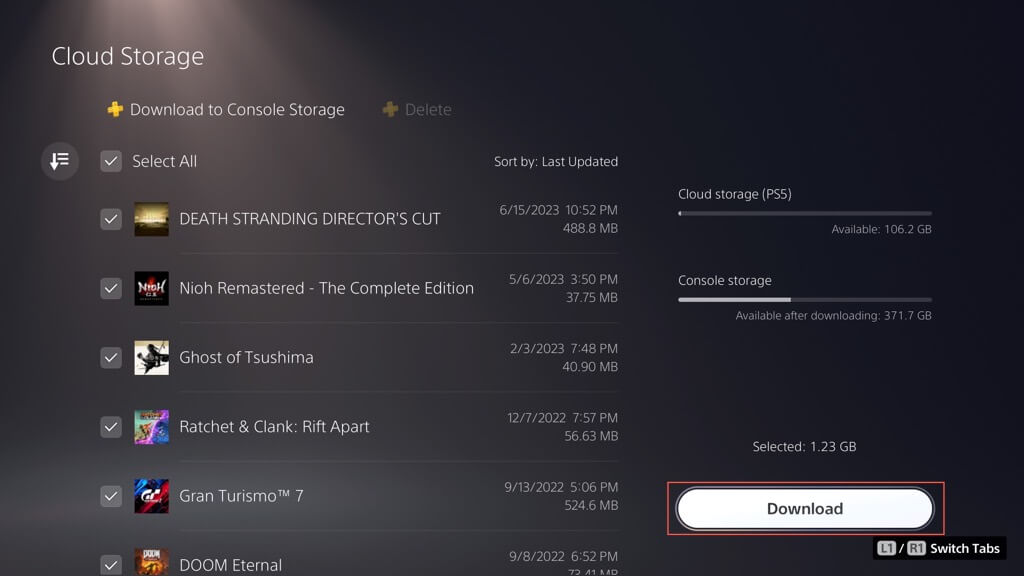
Task: Click the Death Stranding game thumbnail
Action: tap(151, 219)
